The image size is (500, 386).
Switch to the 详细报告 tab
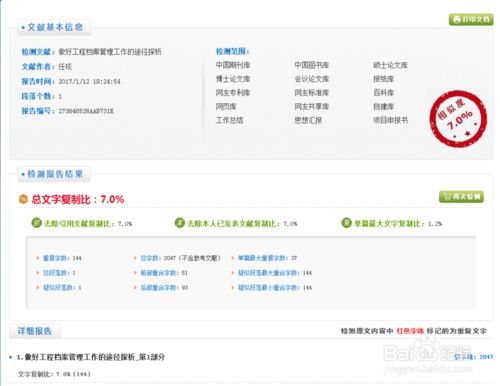point(35,331)
